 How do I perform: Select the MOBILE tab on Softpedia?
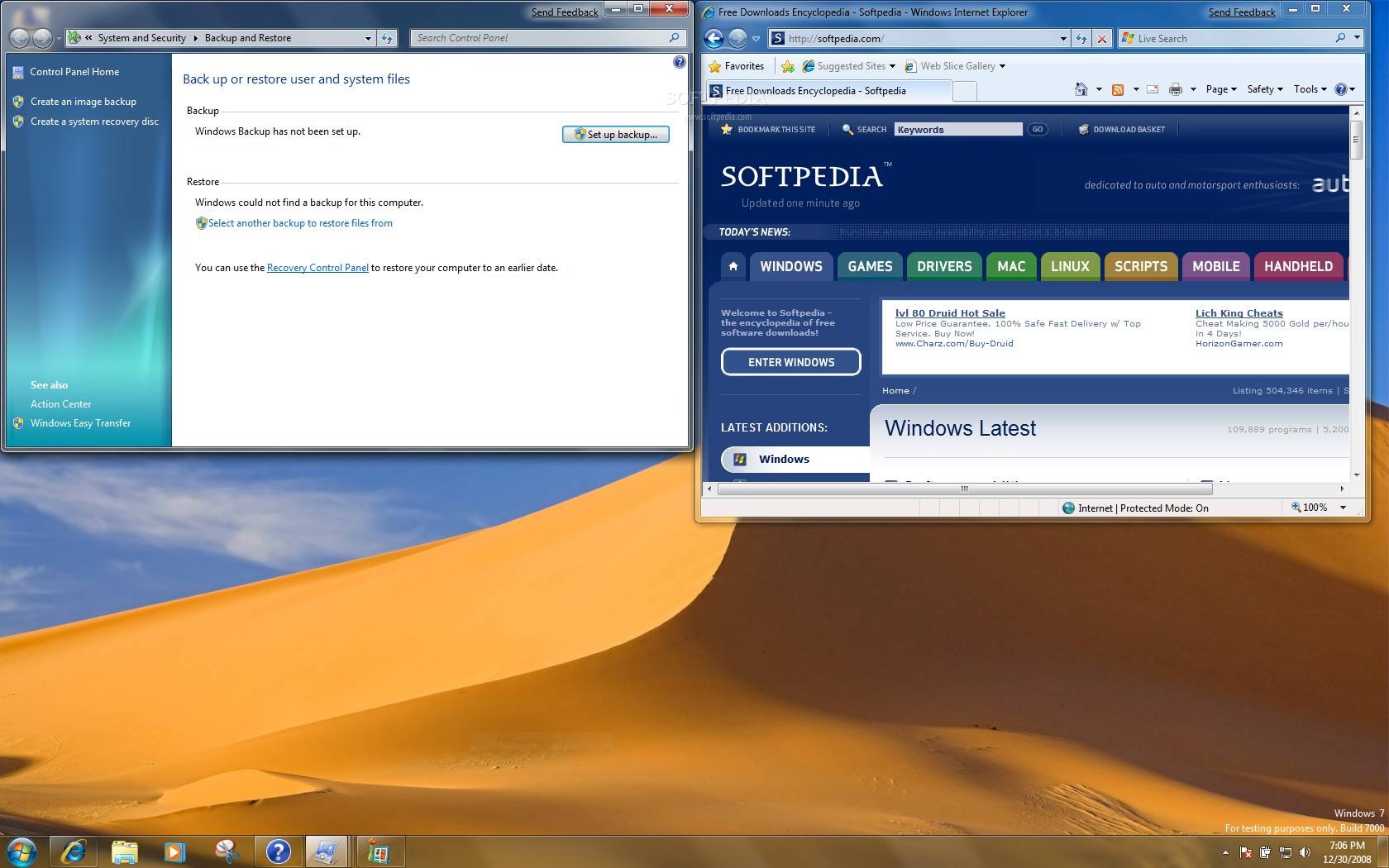[x=1216, y=266]
